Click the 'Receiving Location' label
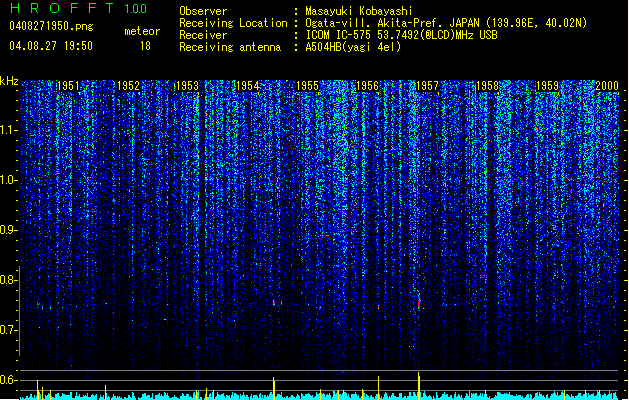629x400 pixels. click(x=233, y=23)
